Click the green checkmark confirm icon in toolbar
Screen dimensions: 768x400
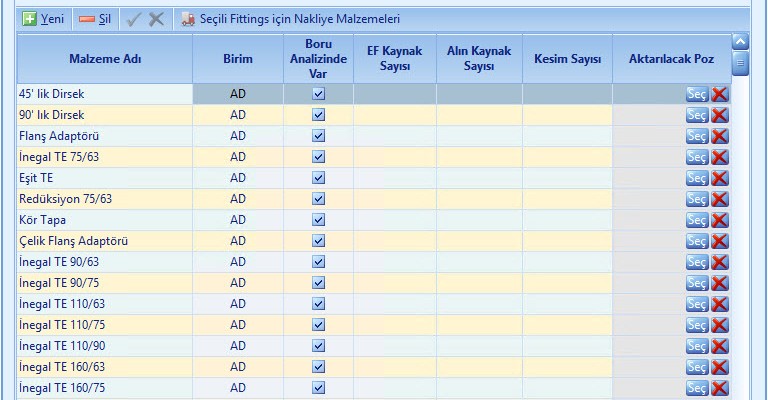[135, 19]
